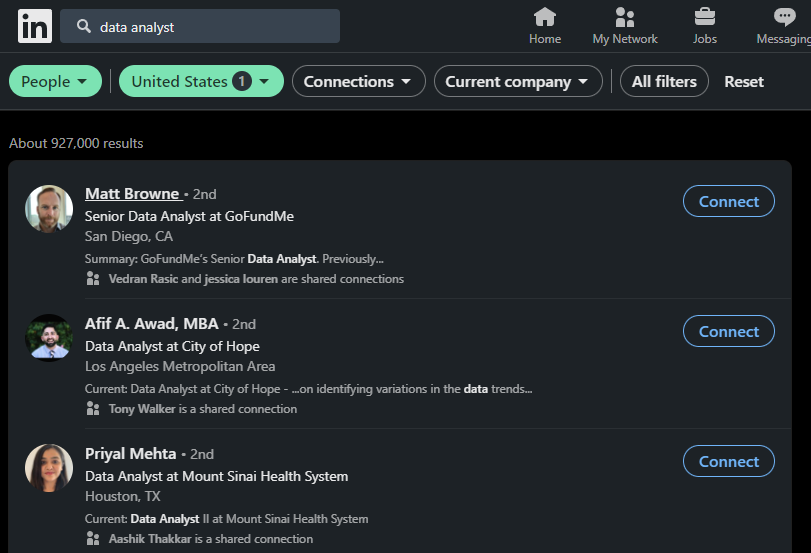Click the LinkedIn logo
Viewport: 811px width, 553px height.
pos(35,26)
